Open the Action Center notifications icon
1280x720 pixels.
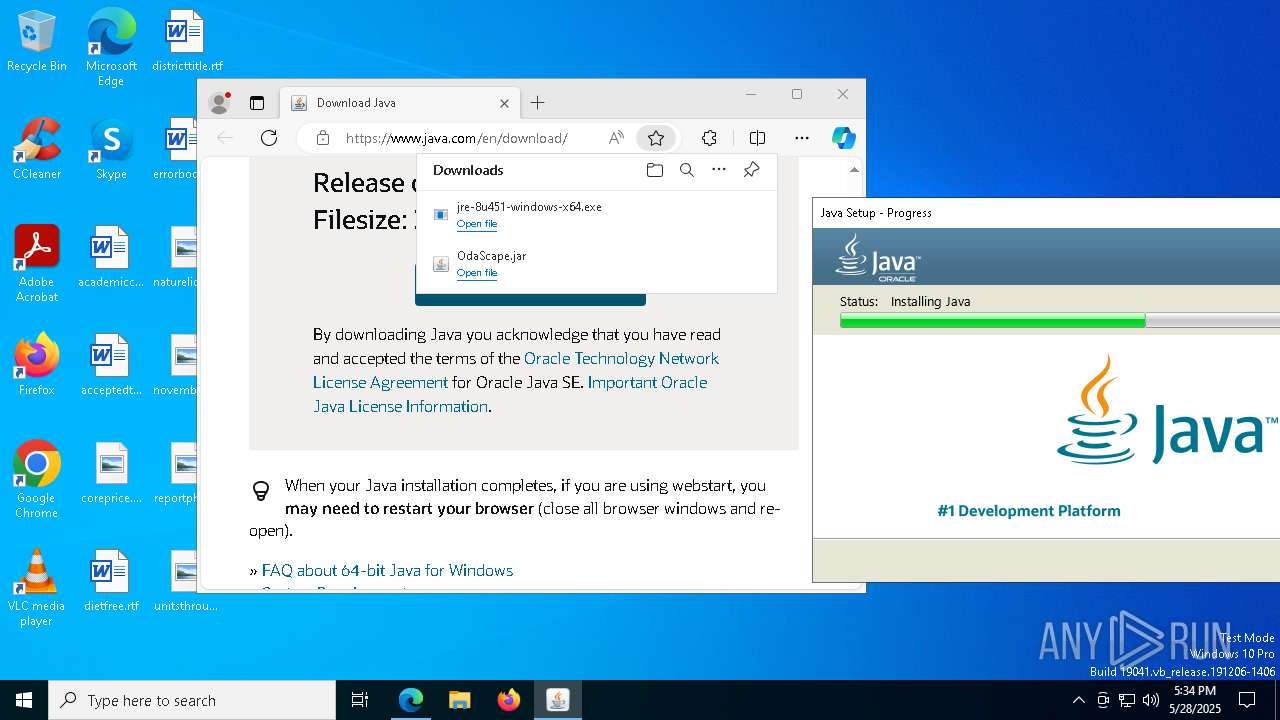pyautogui.click(x=1247, y=700)
